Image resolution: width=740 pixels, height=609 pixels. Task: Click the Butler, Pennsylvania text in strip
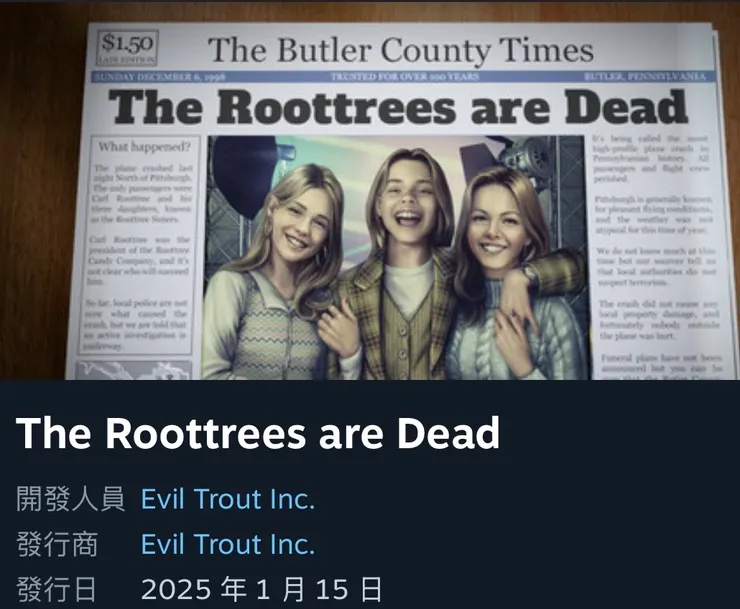click(x=645, y=76)
